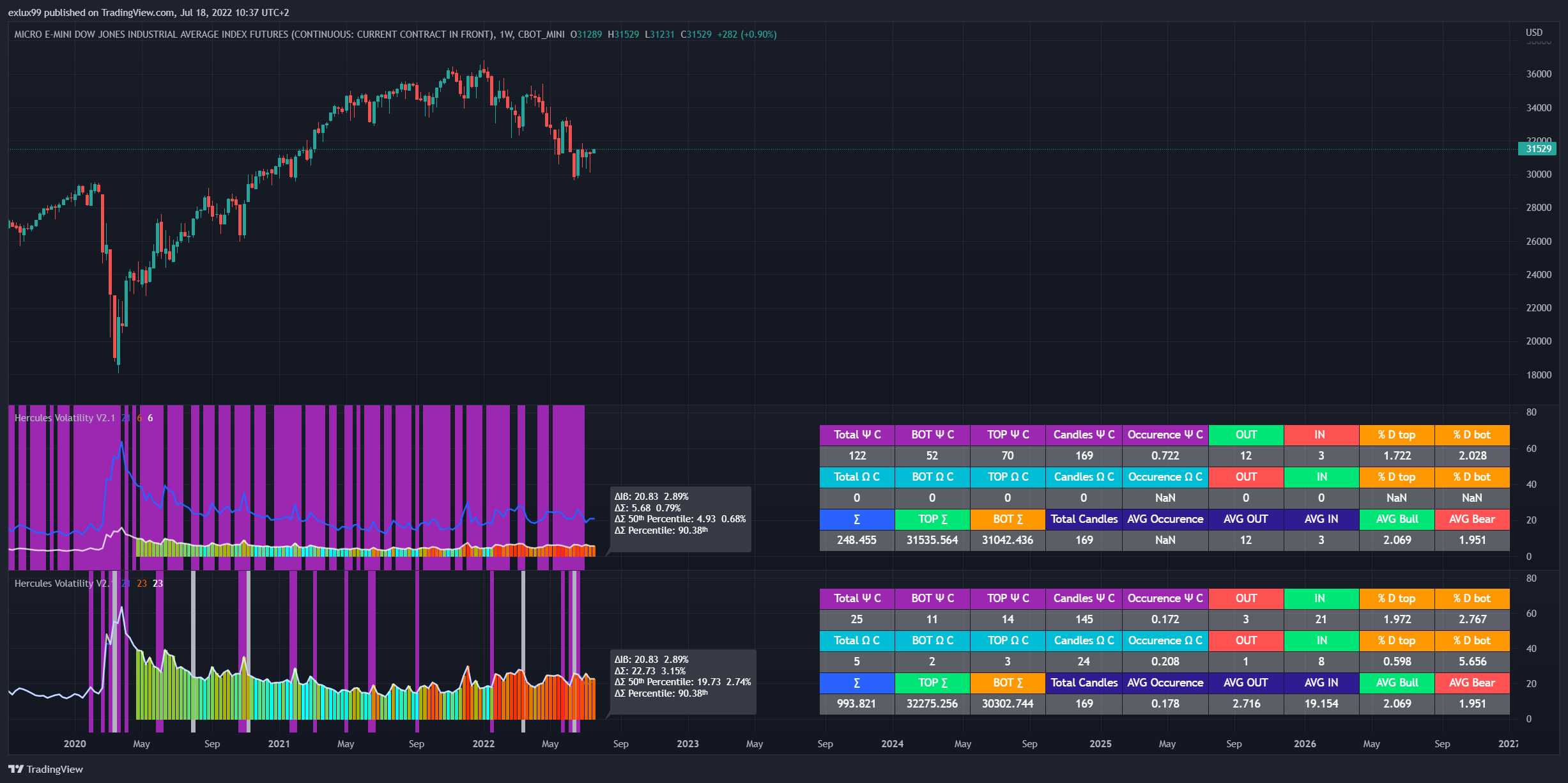Click the green OUT header cell in top table

tap(1246, 435)
